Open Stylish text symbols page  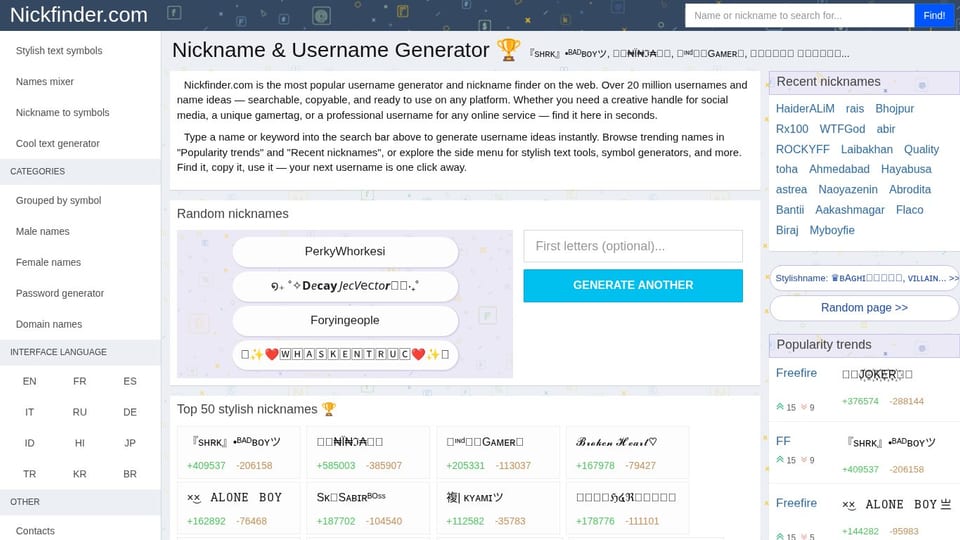(59, 51)
